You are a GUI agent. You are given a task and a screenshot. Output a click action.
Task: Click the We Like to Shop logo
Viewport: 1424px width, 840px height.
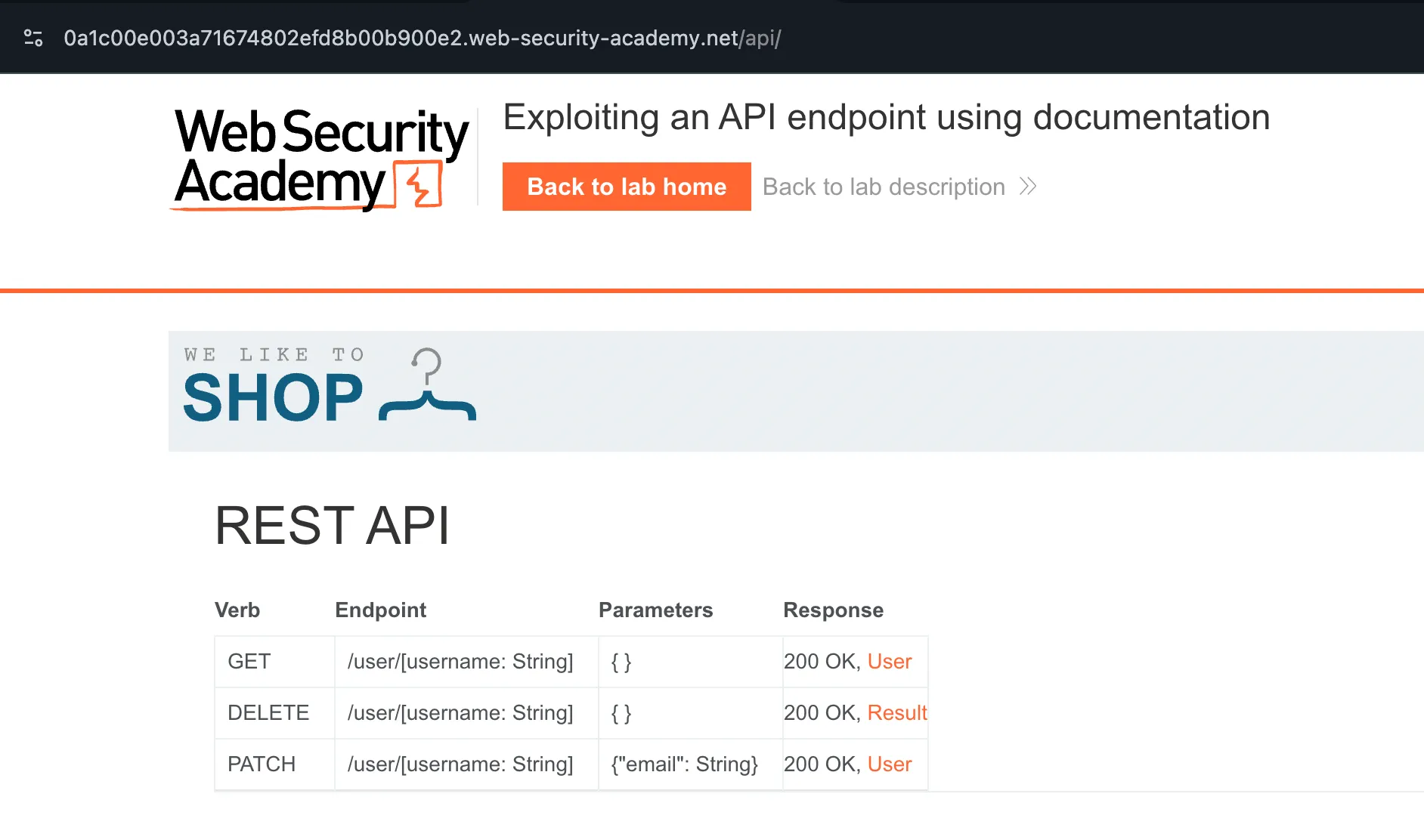click(x=330, y=387)
